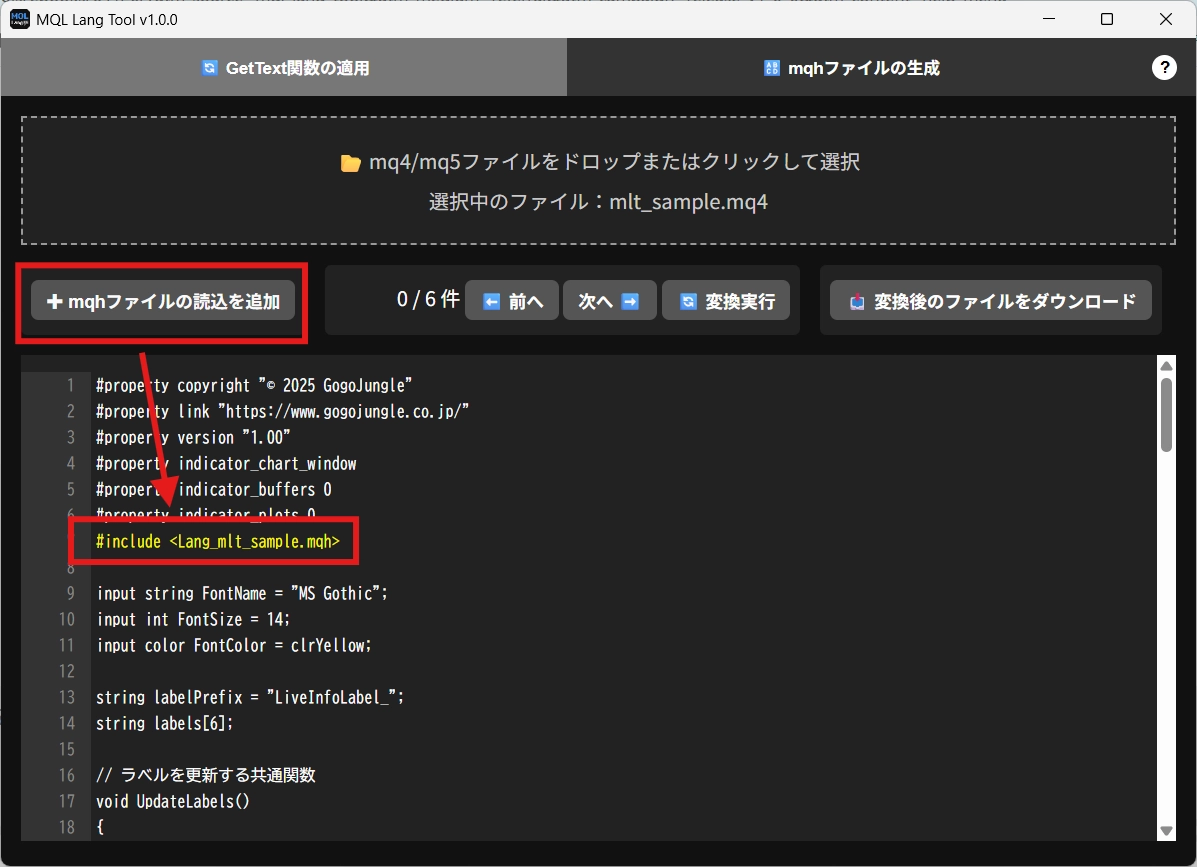Run the conversion with 変換実行

tap(726, 301)
